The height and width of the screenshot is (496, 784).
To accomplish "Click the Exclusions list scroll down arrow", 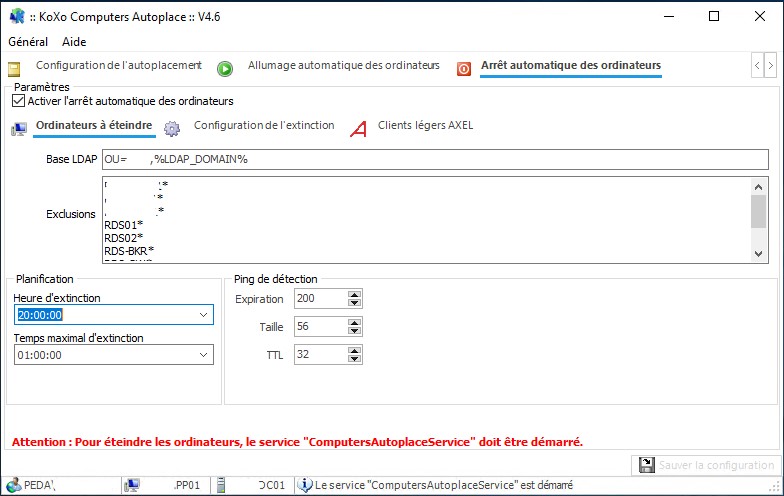I will (x=758, y=254).
